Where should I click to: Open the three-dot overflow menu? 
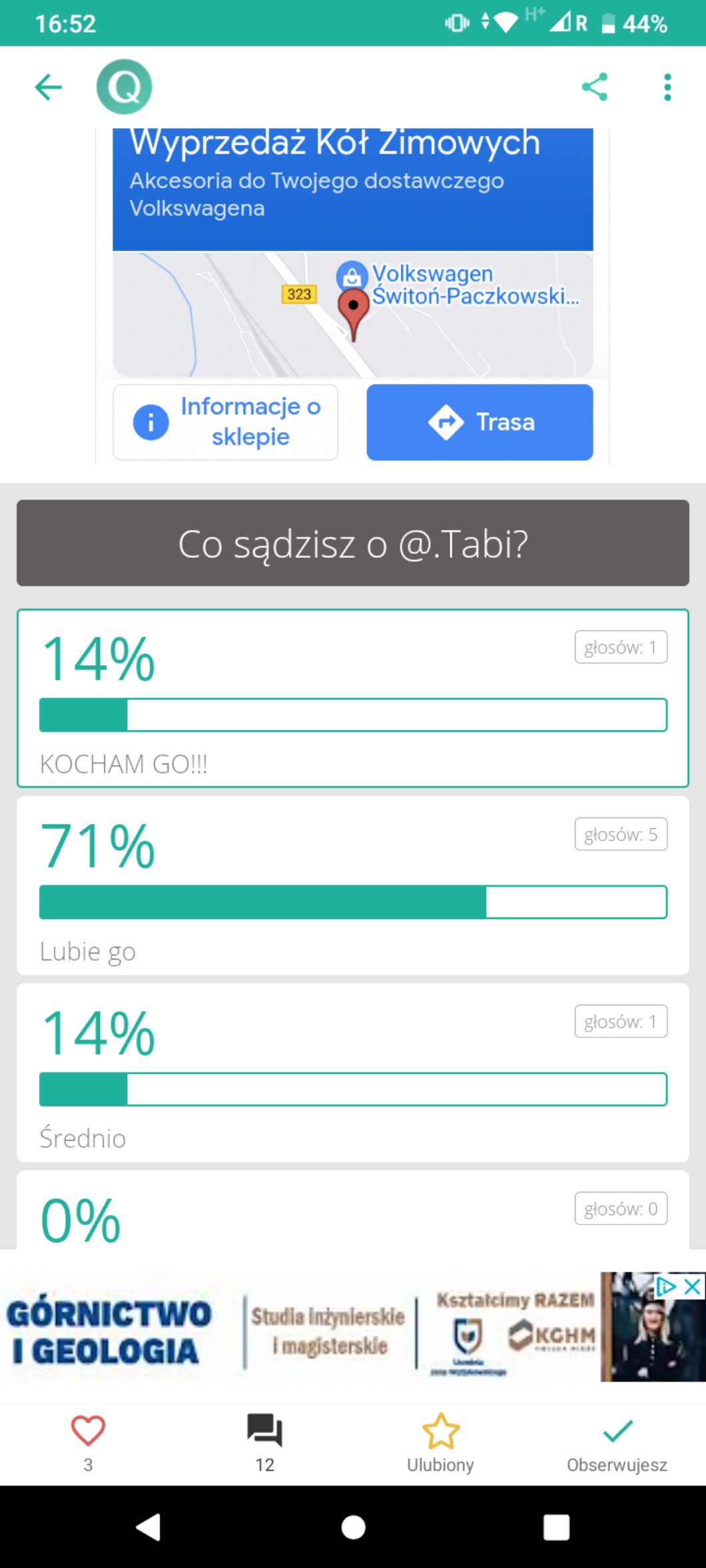point(667,87)
